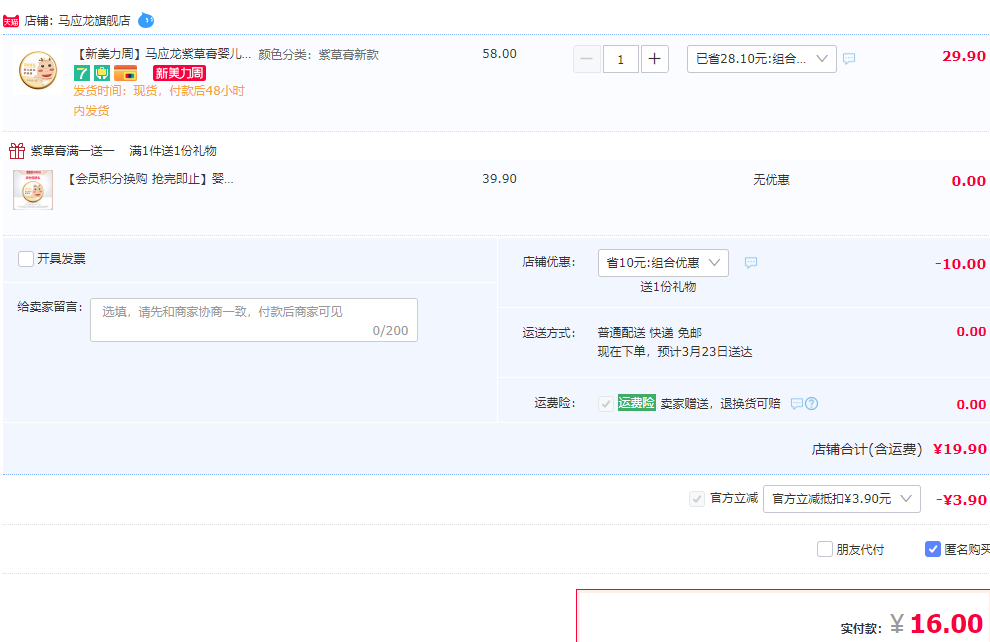Click the comment icon beside 已省28.10元 dropdown
Screen dimensions: 990x642
click(849, 59)
